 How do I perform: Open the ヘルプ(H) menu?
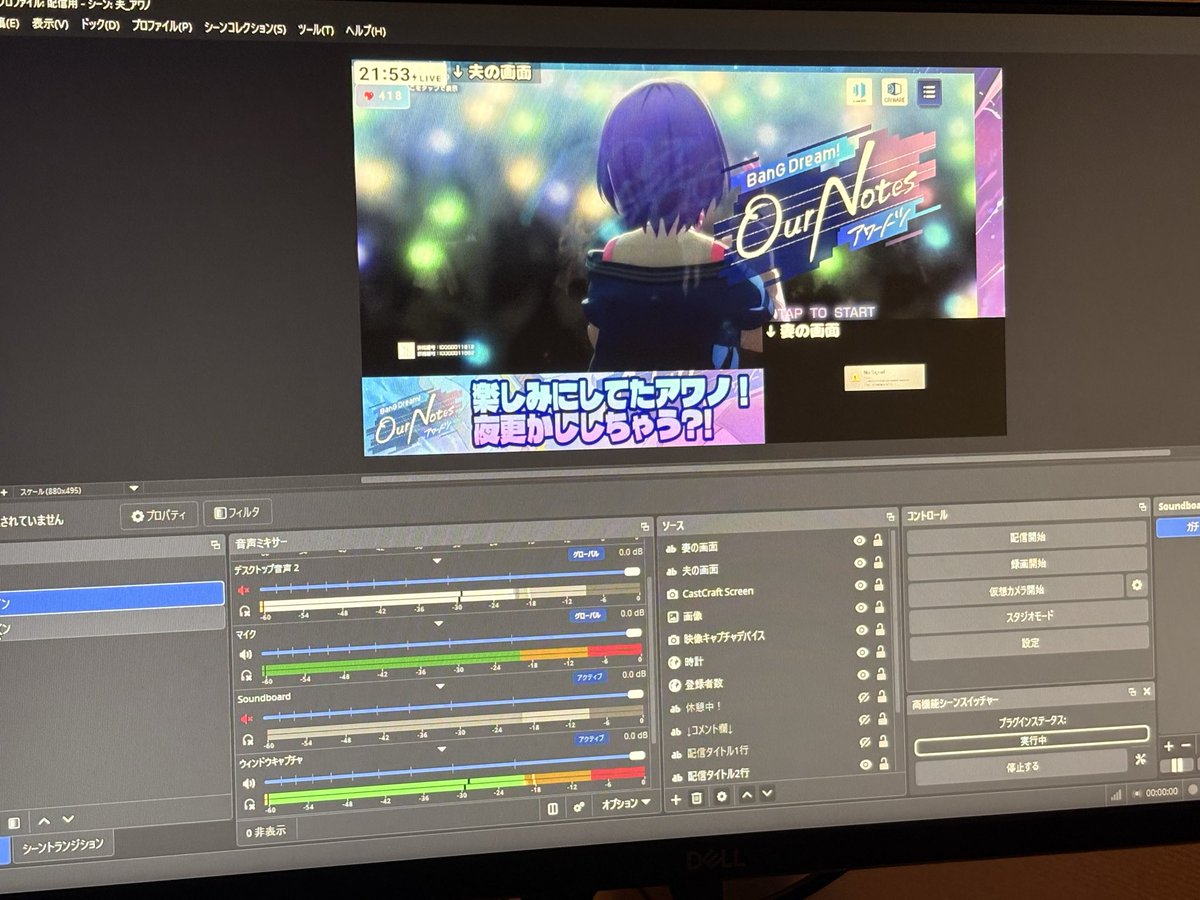[x=365, y=31]
